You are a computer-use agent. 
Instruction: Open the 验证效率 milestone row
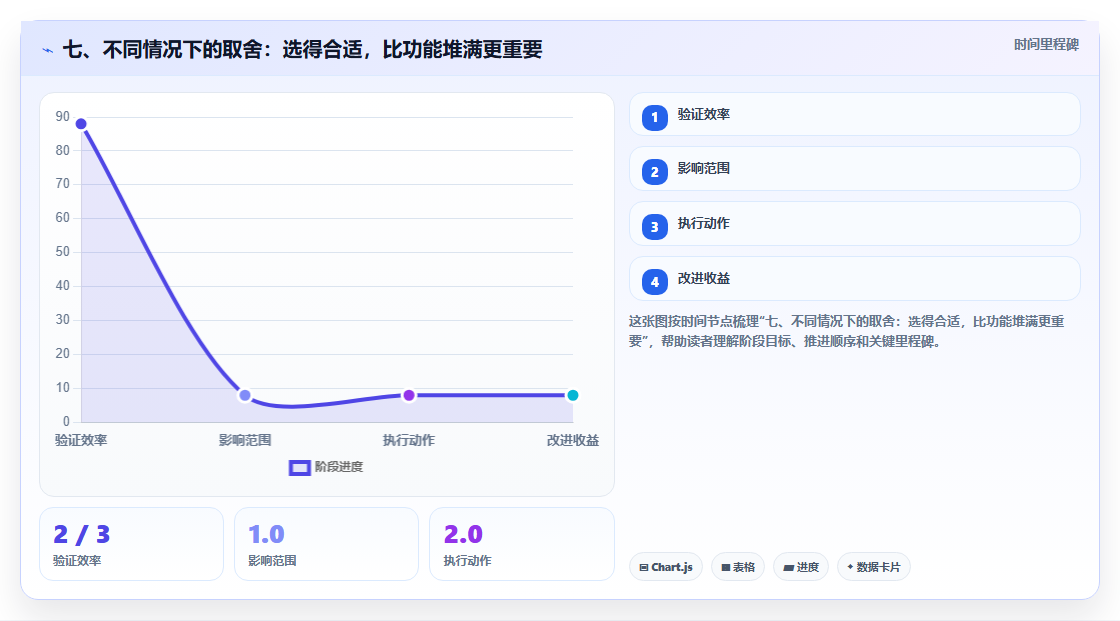(854, 114)
